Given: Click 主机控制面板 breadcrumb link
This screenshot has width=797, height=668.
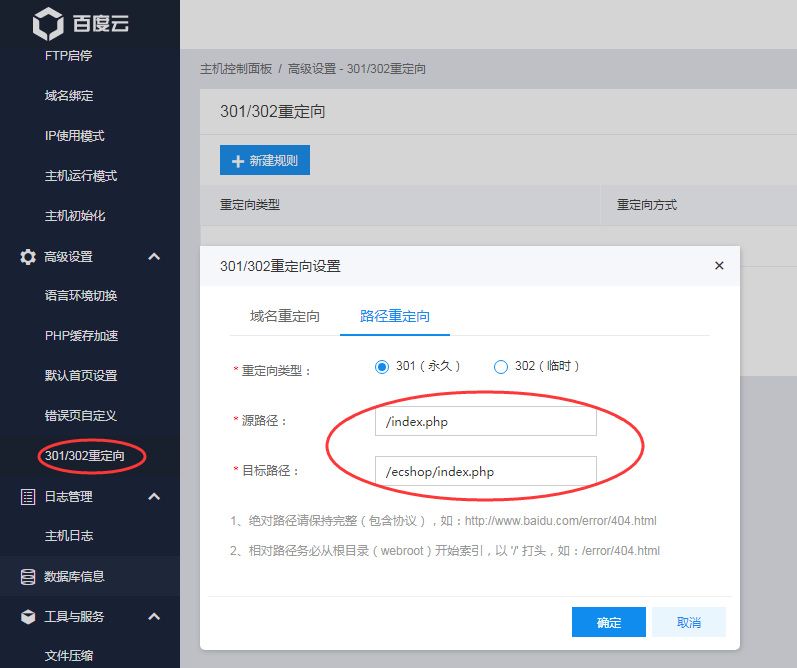Looking at the screenshot, I should pos(236,69).
